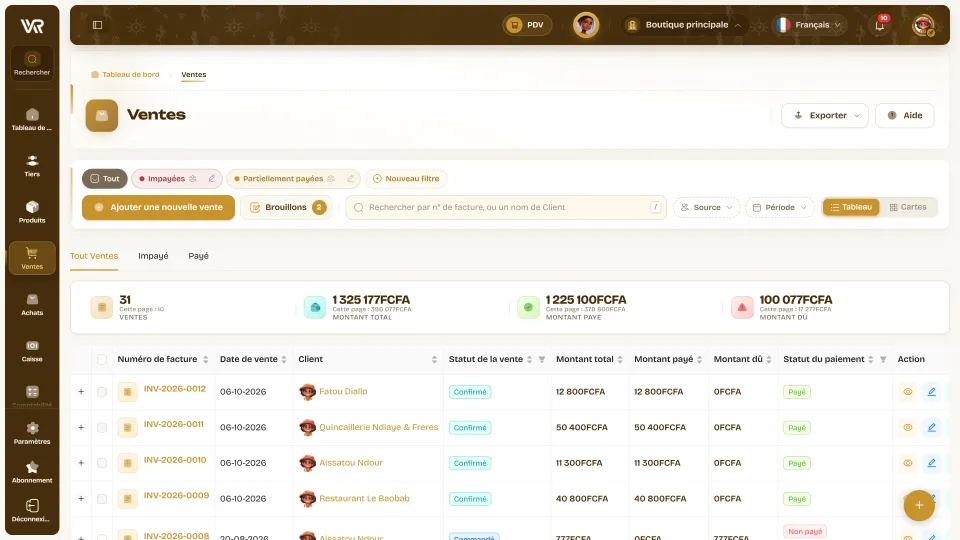Viewport: 960px width, 540px height.
Task: Expand the Exporter dropdown
Action: 824,115
